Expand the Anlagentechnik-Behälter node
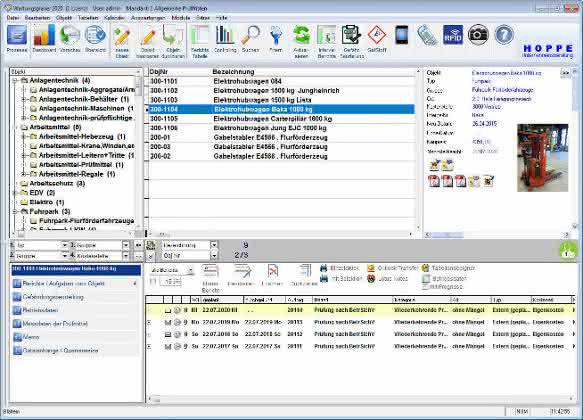Screen dimensions: 583x420 (23, 99)
